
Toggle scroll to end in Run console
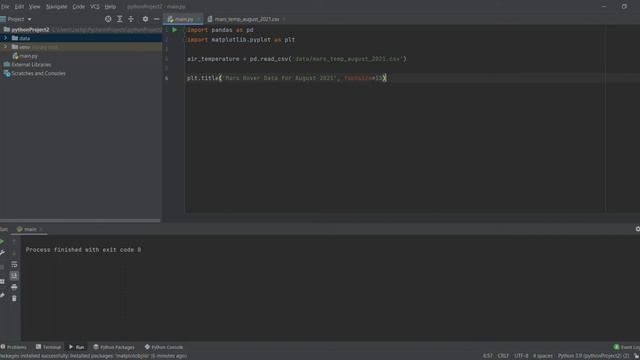pos(14,276)
